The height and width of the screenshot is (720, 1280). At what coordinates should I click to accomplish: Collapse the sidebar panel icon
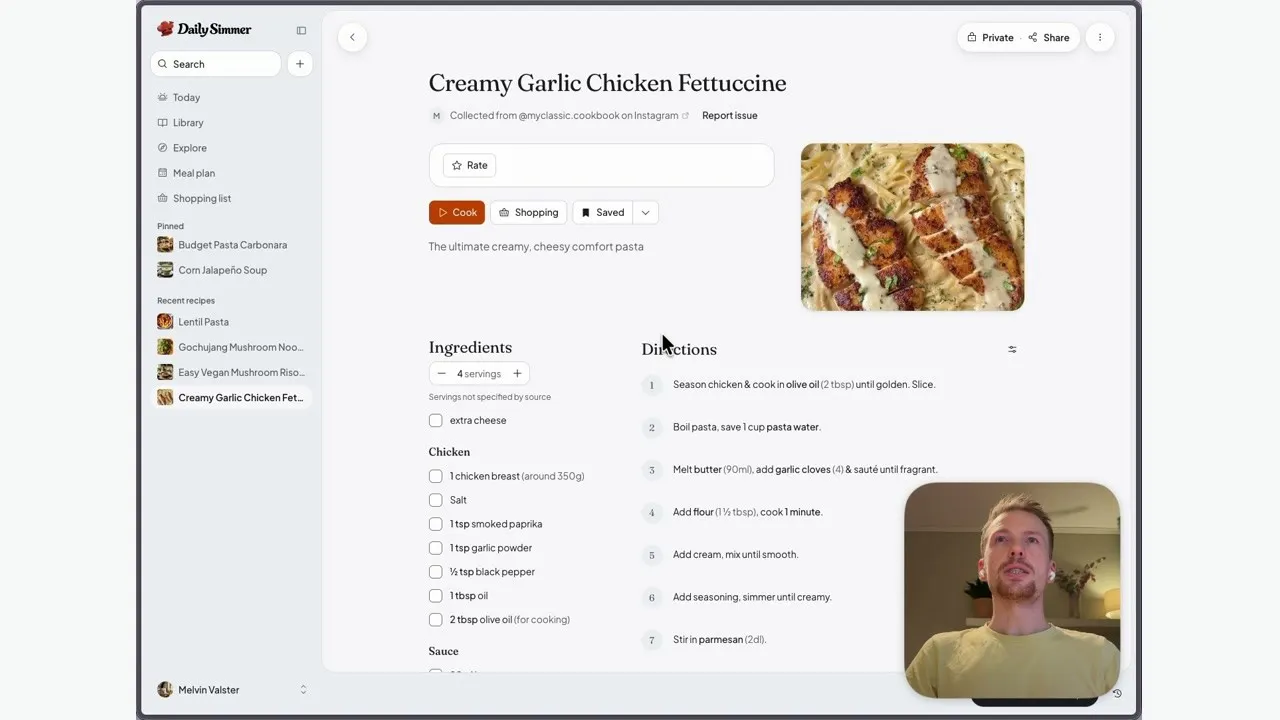(x=301, y=30)
